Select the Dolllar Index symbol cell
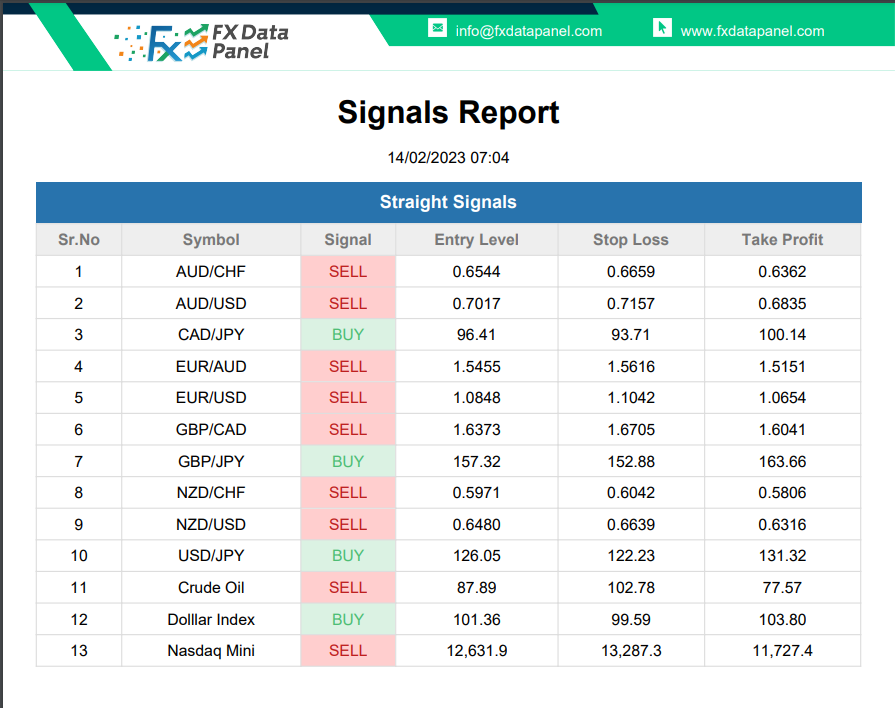 coord(211,620)
